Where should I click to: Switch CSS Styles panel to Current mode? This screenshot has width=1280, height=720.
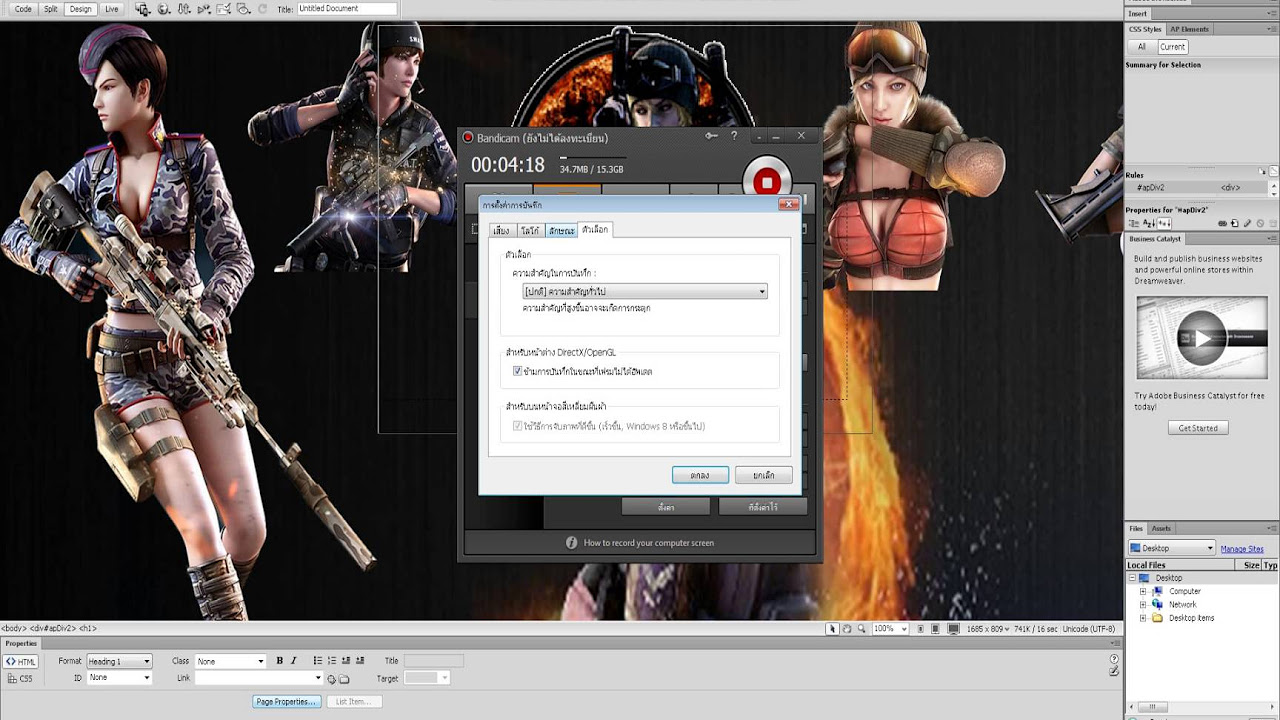pos(1172,47)
